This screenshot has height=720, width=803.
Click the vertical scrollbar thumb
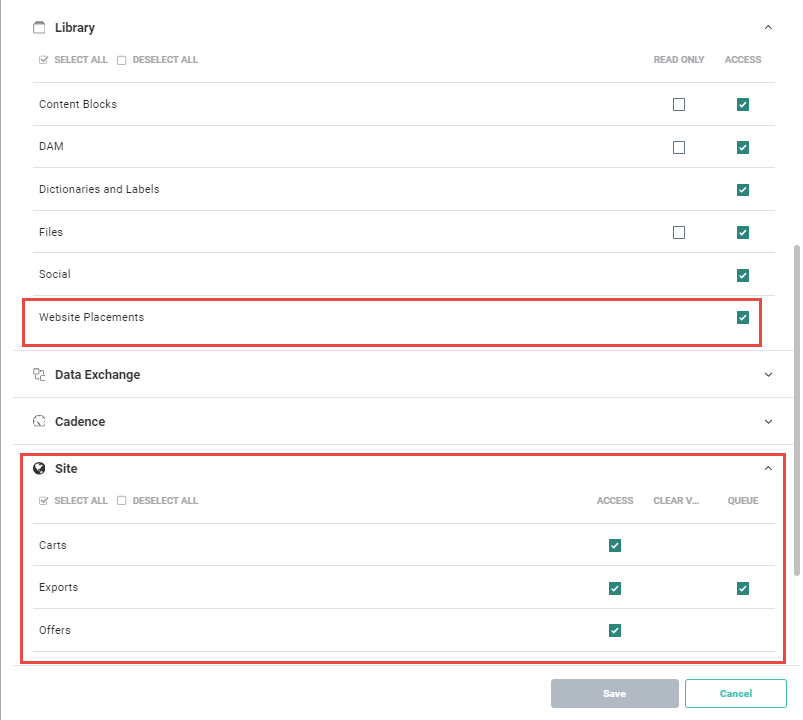(796, 410)
